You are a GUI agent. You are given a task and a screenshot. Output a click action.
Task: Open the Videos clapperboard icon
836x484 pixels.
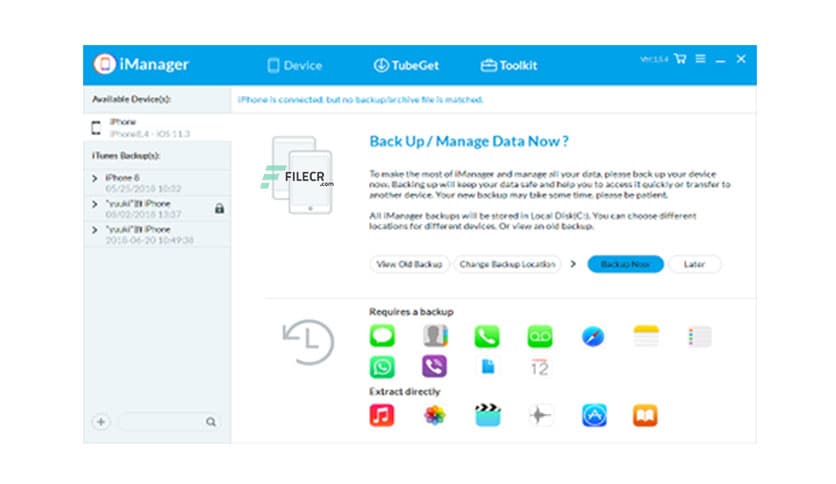tap(488, 415)
